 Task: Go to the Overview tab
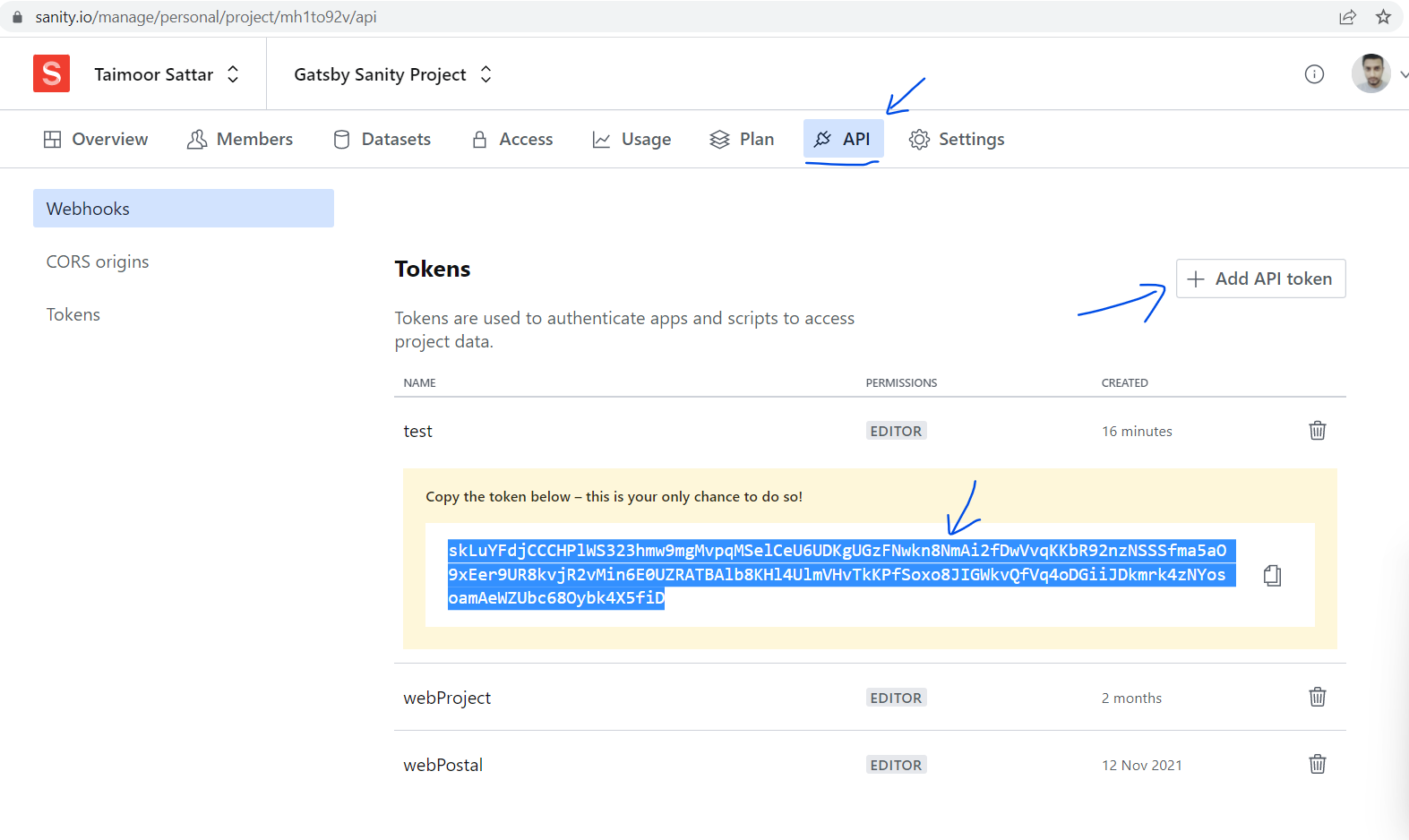[96, 139]
